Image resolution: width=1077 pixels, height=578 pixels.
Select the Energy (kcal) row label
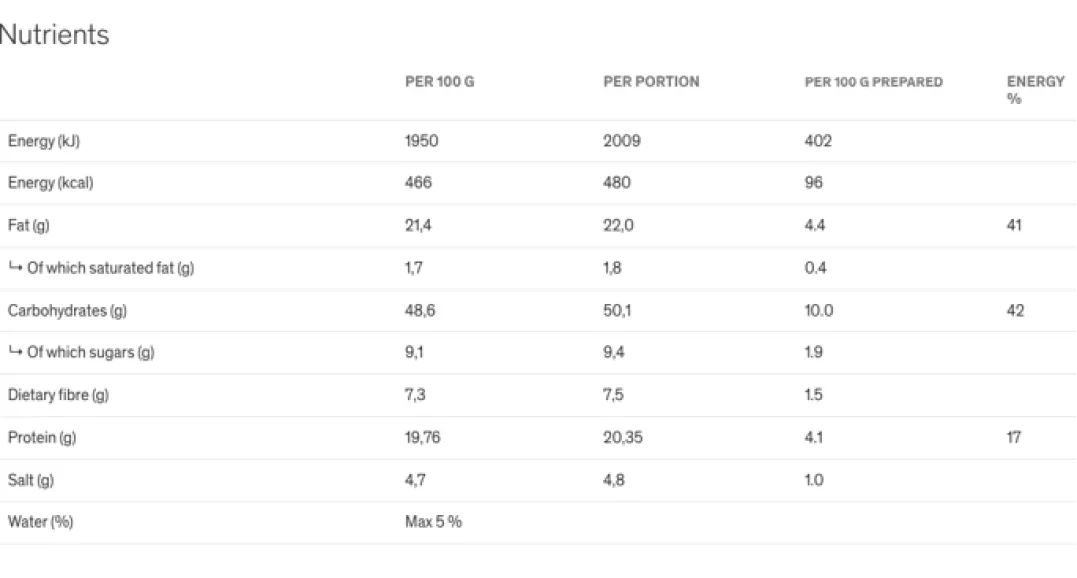pos(51,183)
